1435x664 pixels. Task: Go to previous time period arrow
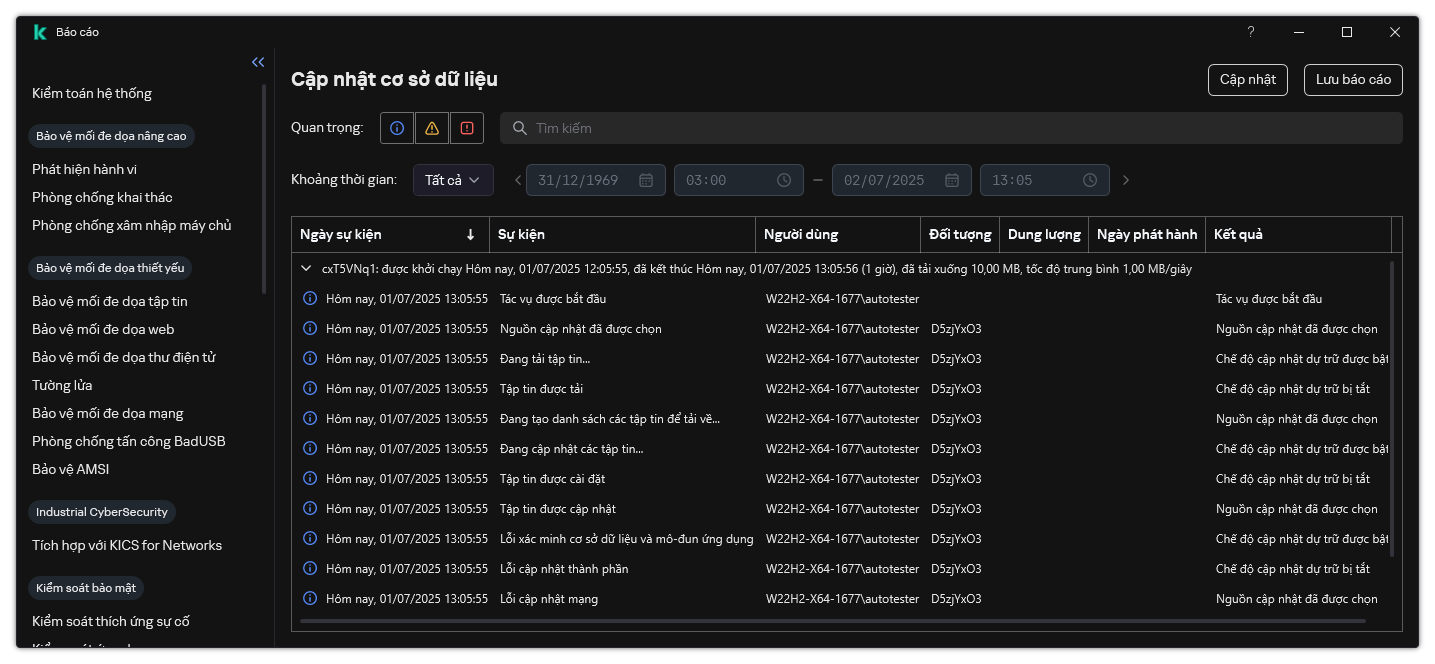[x=517, y=180]
